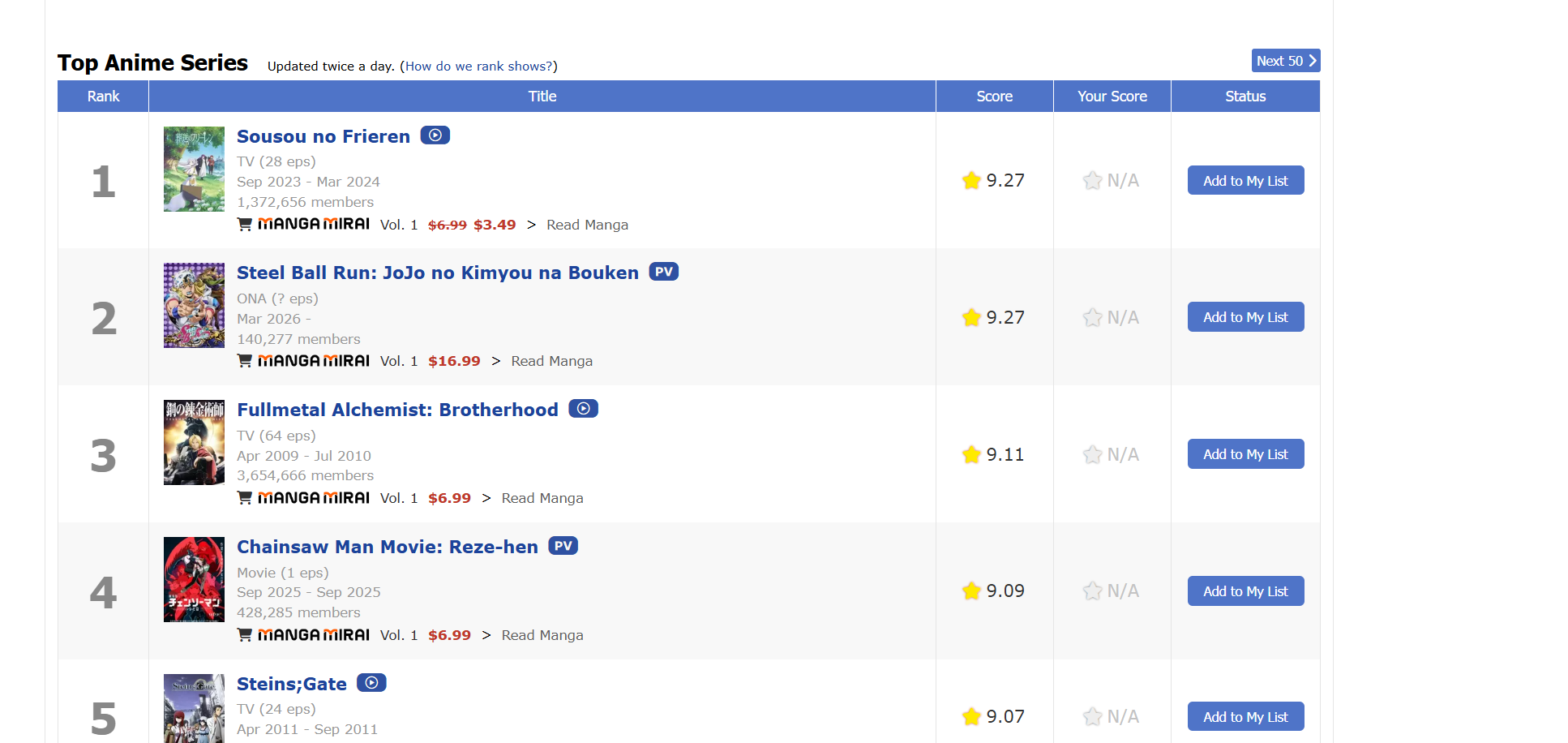The image size is (1568, 743).
Task: Open Chainsaw Man Movie: Reze-hen title link
Action: 388,547
